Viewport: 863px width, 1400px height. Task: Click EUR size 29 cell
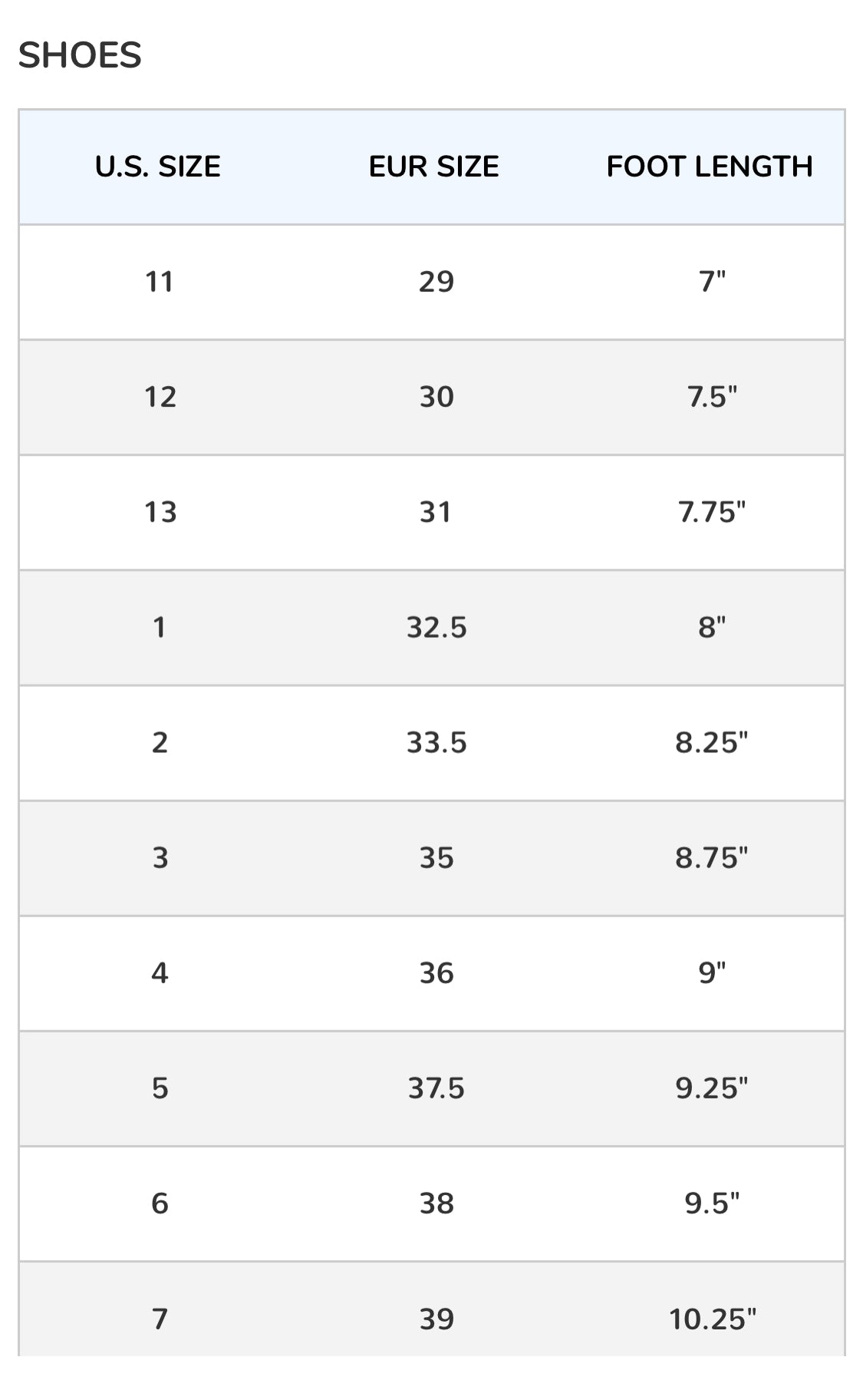pyautogui.click(x=434, y=282)
